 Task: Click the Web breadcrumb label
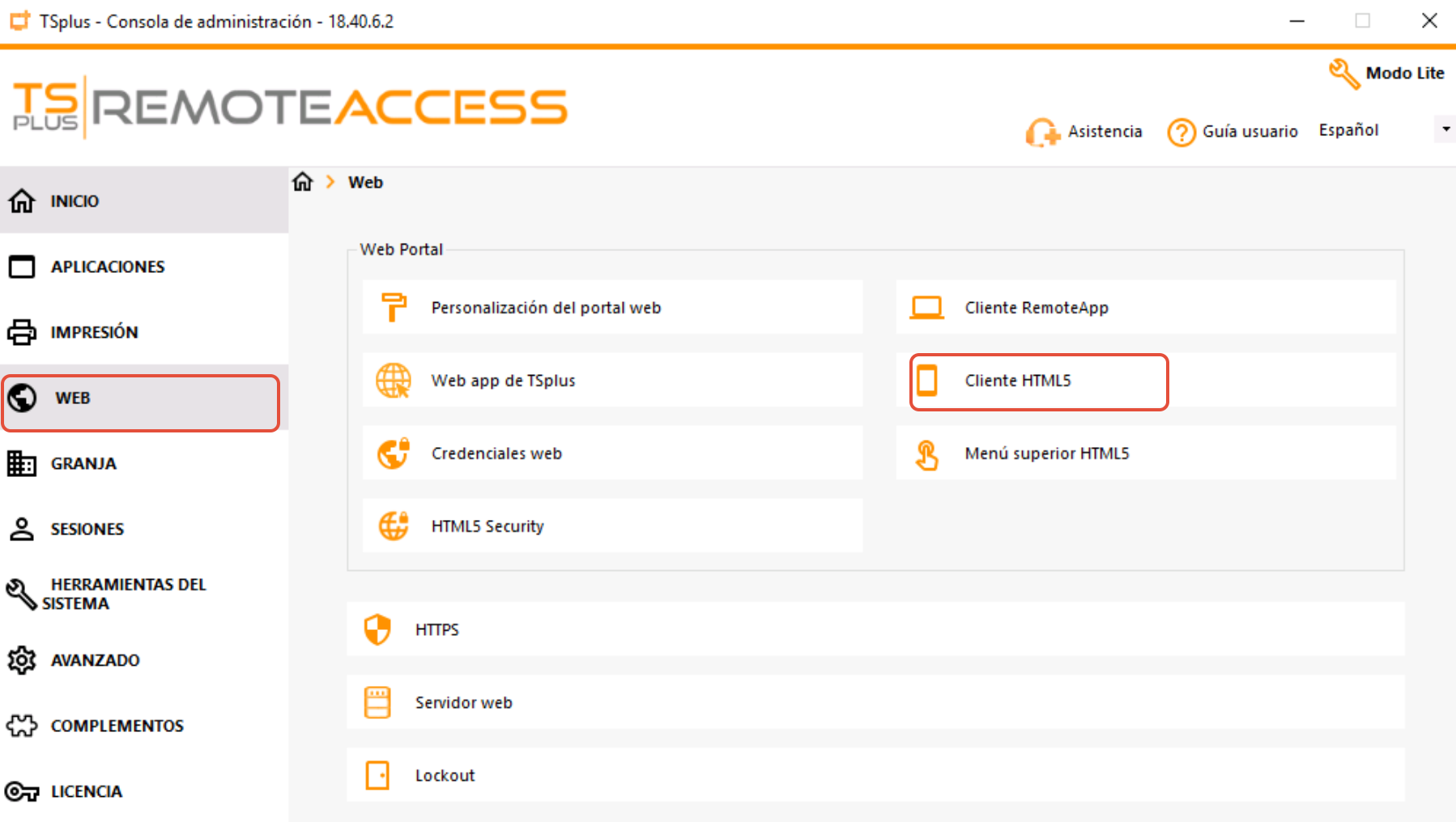tap(365, 182)
